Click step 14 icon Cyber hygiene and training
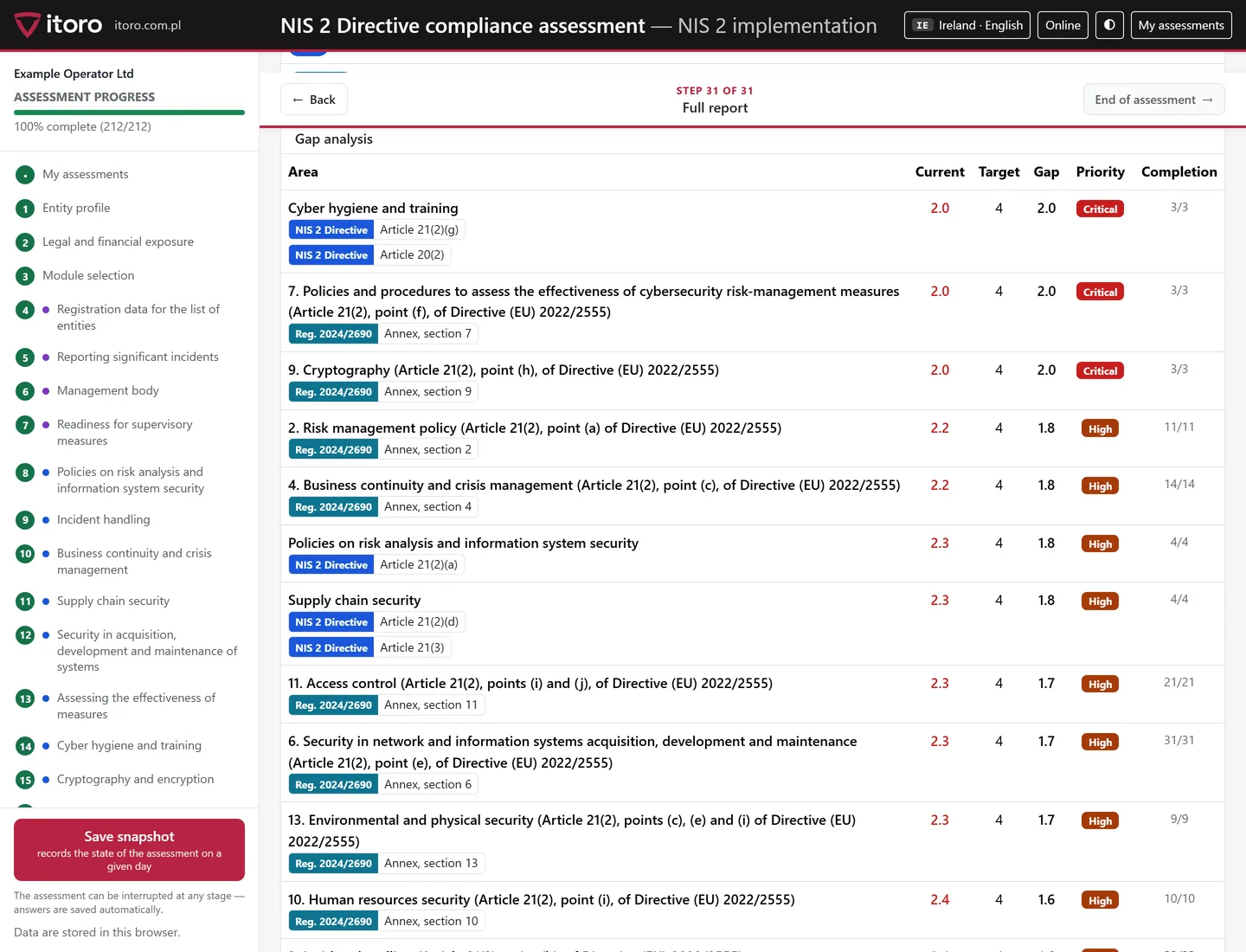Viewport: 1246px width, 952px height. pos(25,746)
